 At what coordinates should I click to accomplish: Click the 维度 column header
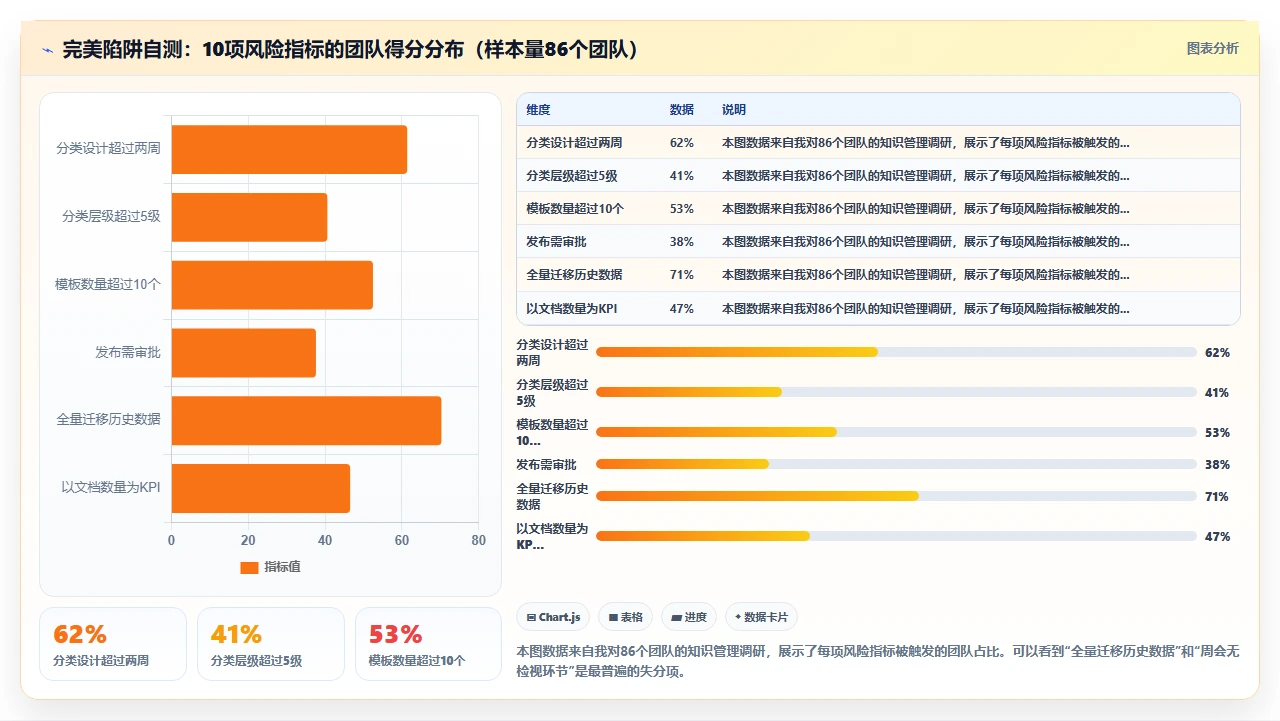click(538, 110)
